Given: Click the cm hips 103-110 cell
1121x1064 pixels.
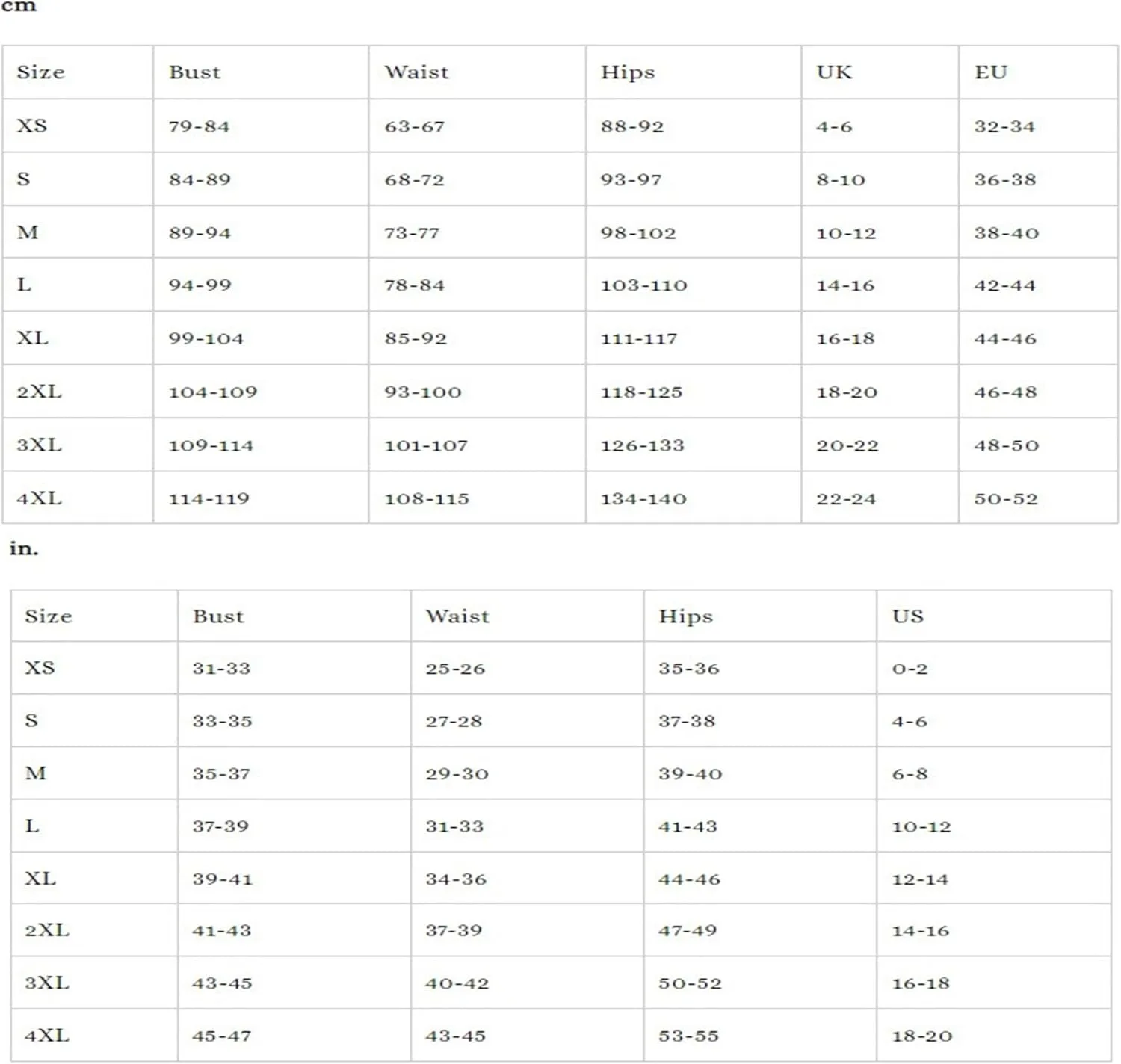Looking at the screenshot, I should tap(694, 285).
